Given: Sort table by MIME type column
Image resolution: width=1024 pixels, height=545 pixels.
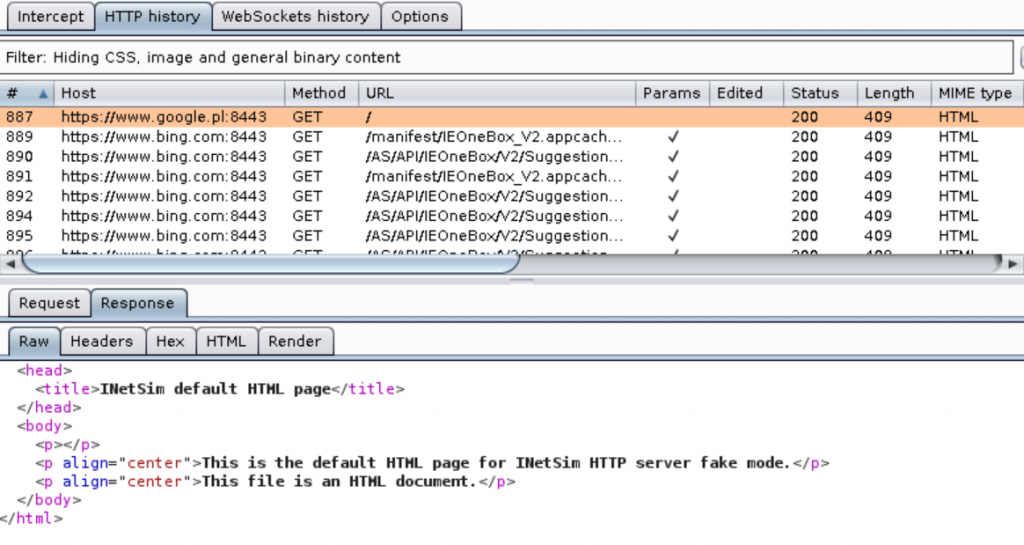Looking at the screenshot, I should point(974,93).
